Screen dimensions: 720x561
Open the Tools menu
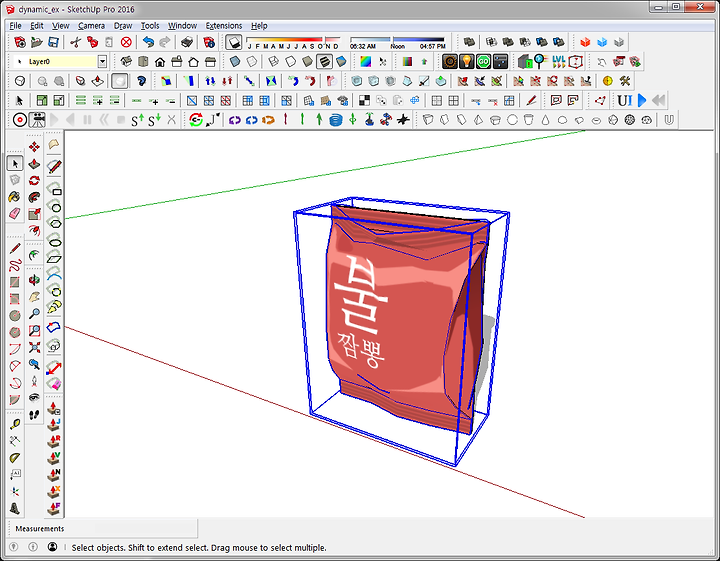pyautogui.click(x=150, y=26)
